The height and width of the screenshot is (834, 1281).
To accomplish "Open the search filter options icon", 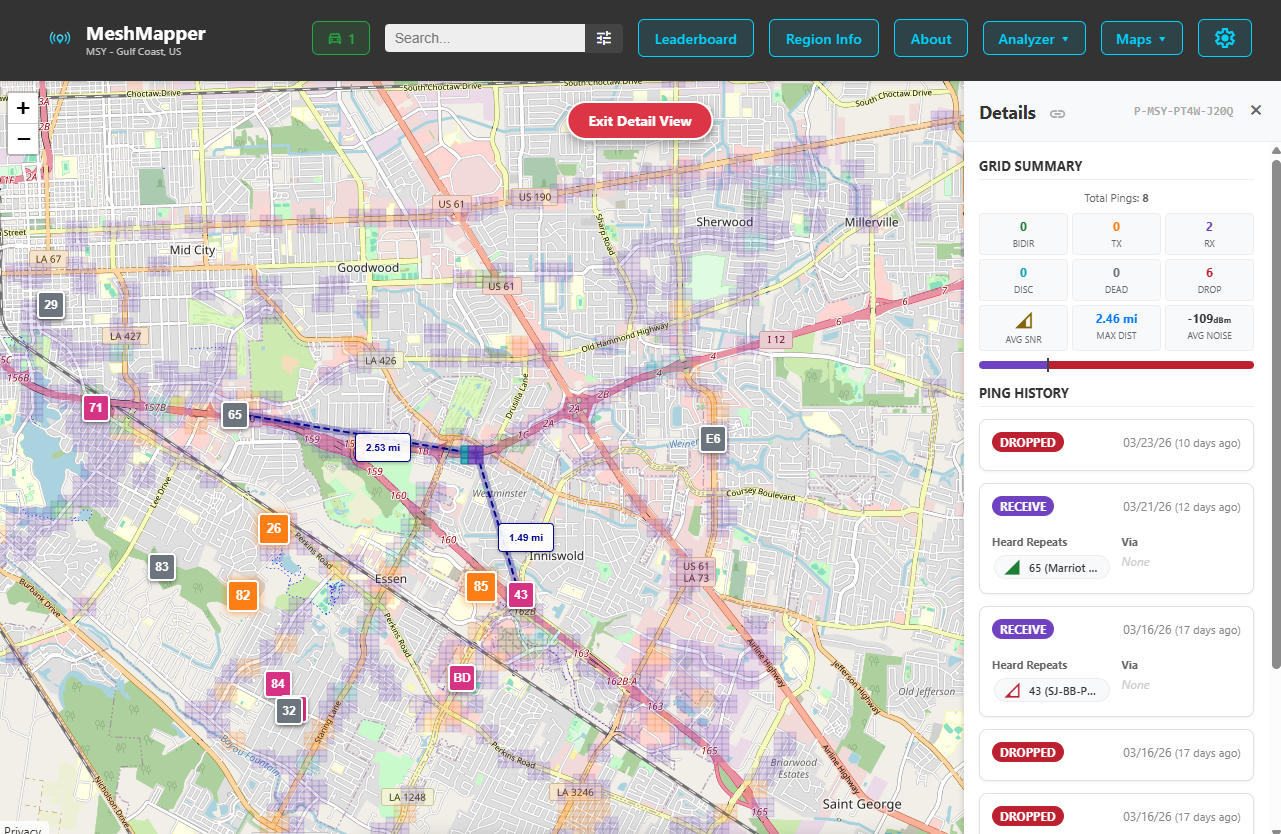I will 604,37.
